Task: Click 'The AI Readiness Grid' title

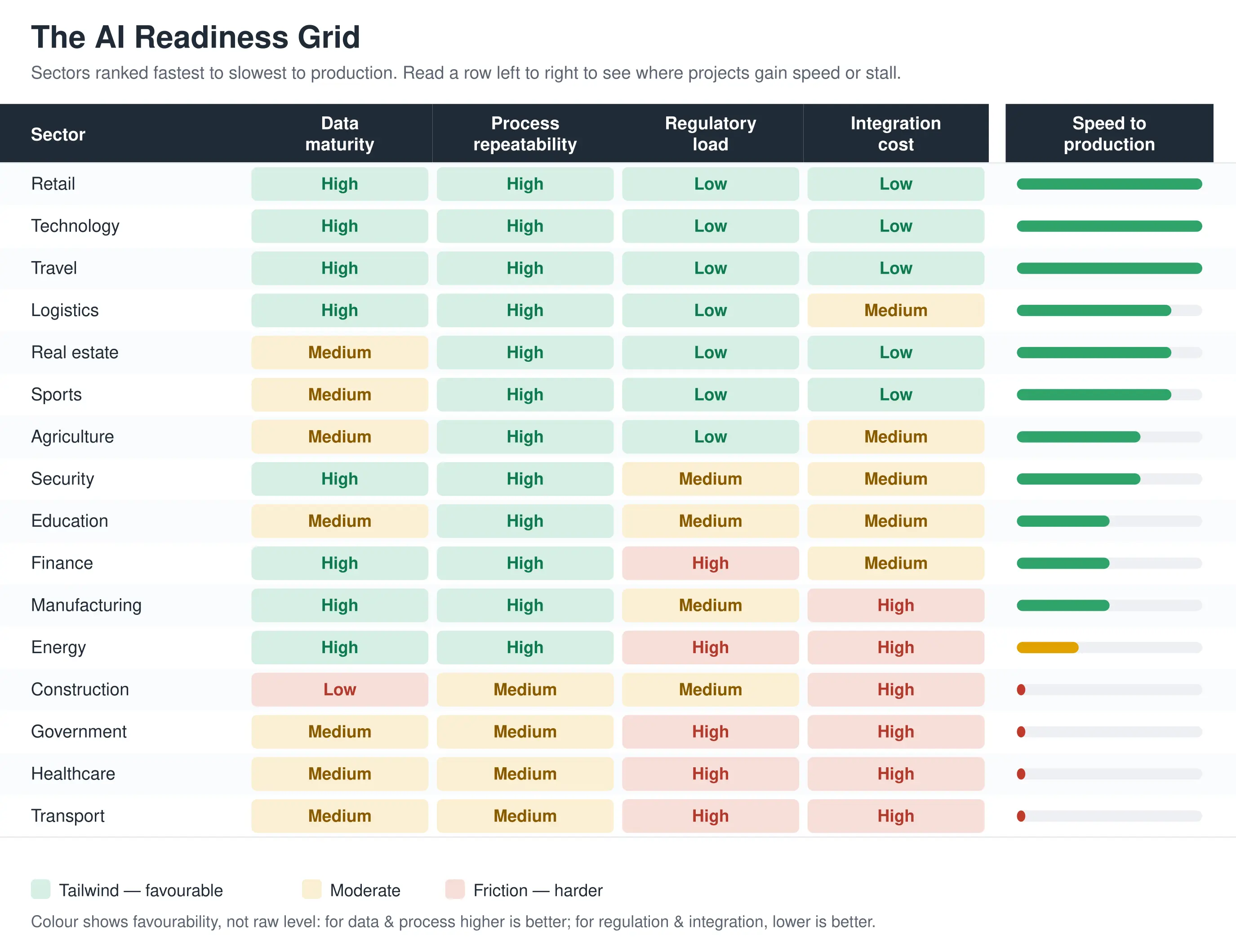Action: click(x=195, y=37)
